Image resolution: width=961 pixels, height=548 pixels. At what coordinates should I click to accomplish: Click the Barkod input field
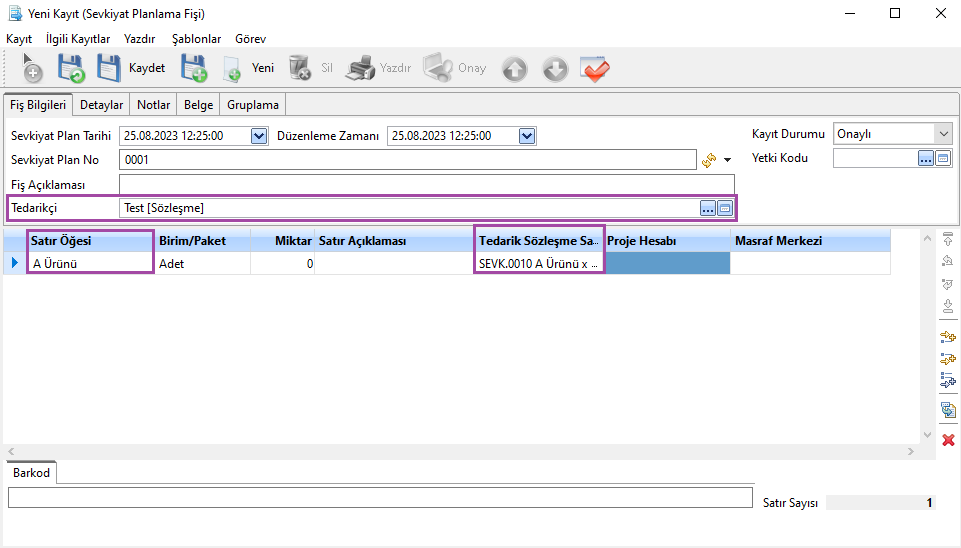(380, 497)
